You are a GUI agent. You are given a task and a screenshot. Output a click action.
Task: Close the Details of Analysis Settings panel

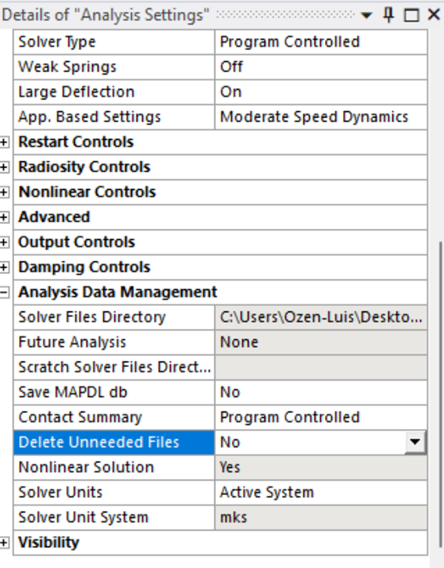[x=434, y=15]
